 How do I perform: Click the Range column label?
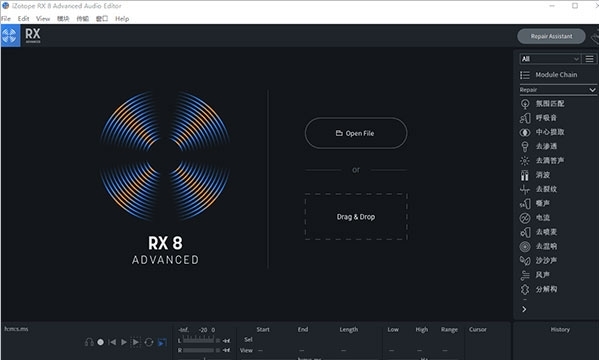click(x=449, y=329)
